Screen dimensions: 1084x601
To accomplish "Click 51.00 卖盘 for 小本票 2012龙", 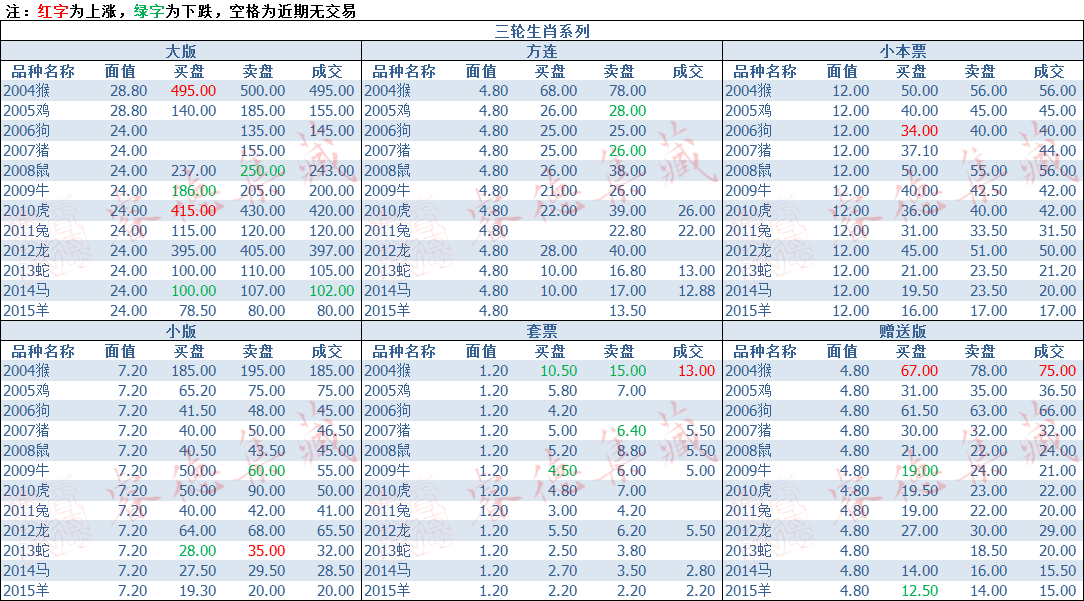I will click(x=989, y=250).
